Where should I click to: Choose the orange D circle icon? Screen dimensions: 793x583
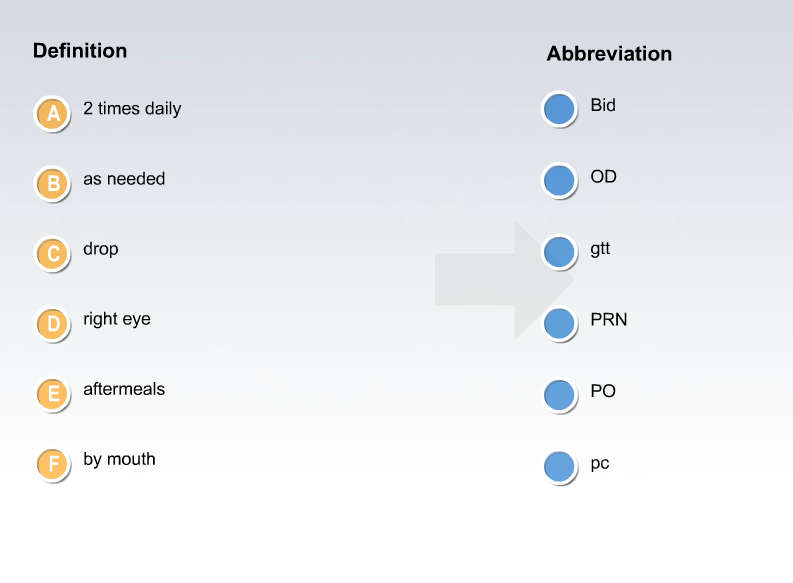52,324
